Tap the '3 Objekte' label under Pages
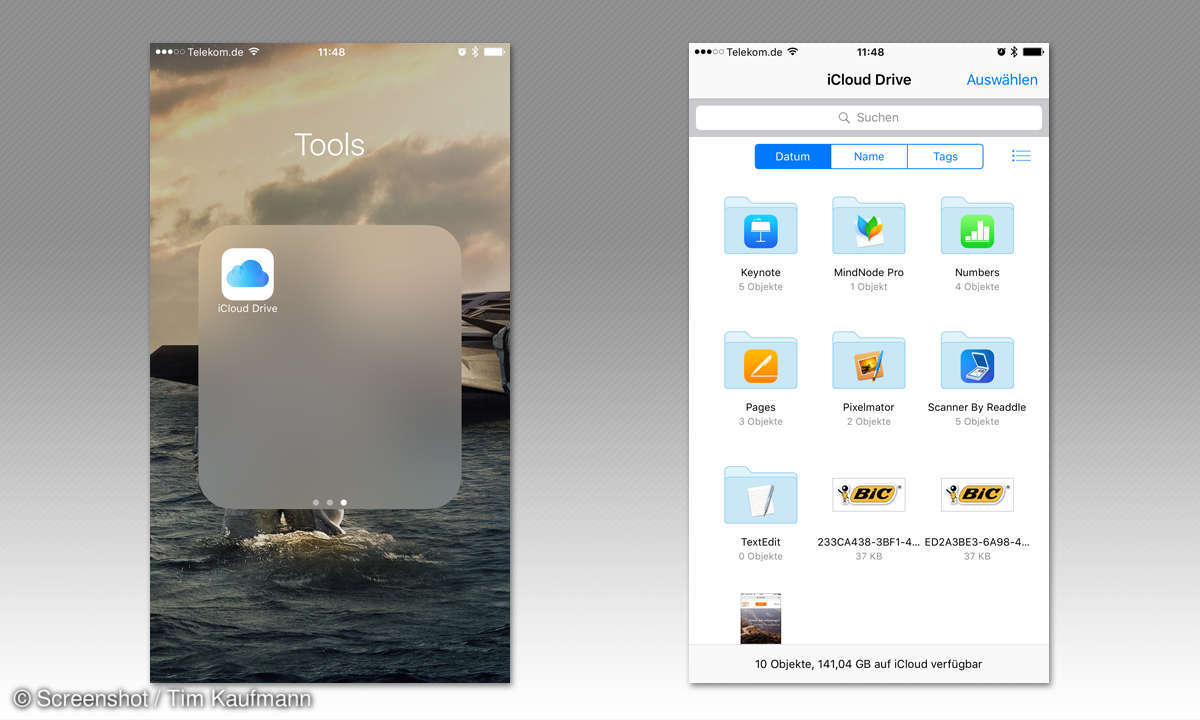 (x=760, y=422)
